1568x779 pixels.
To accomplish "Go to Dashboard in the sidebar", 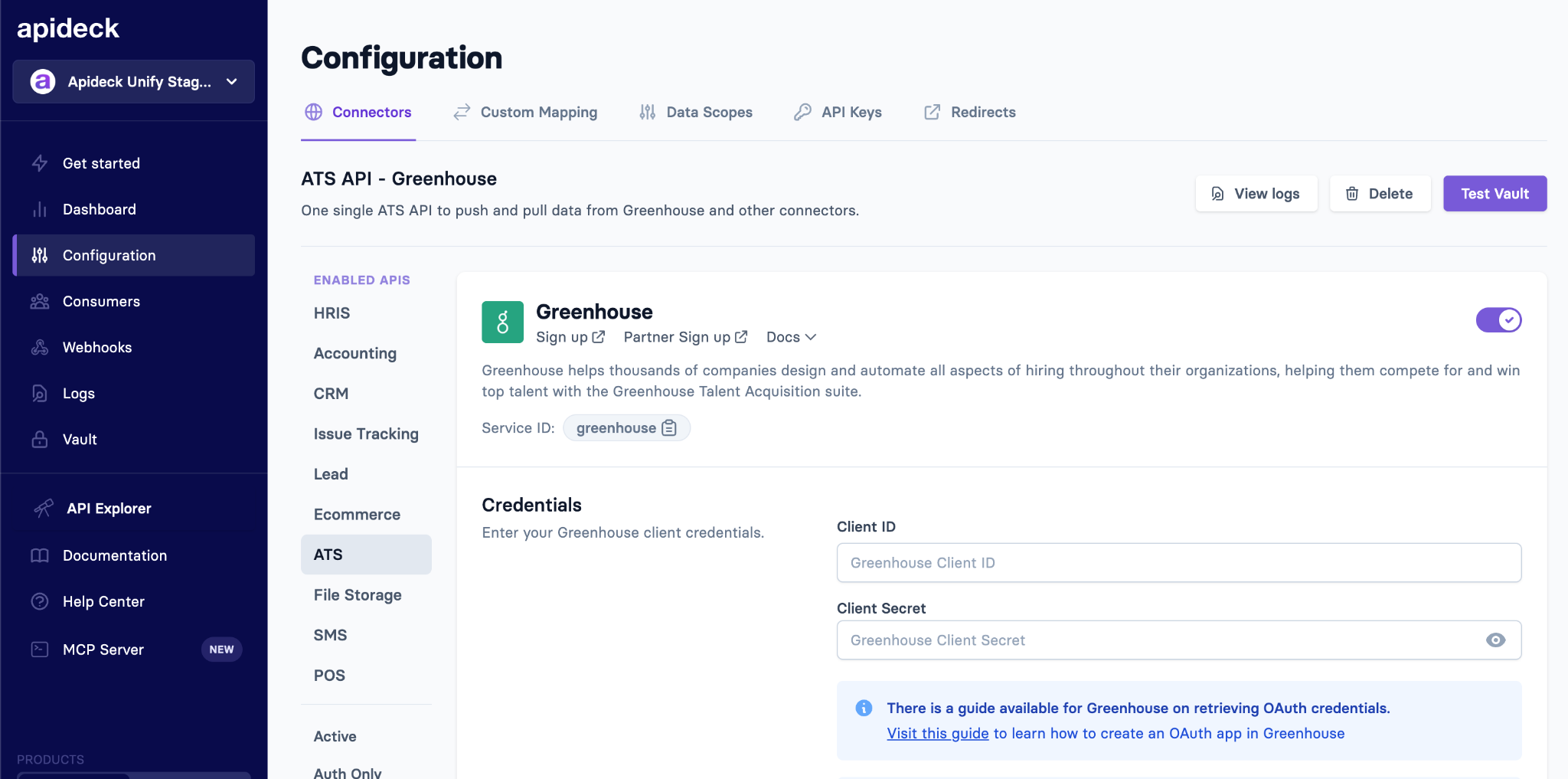I will tap(134, 209).
